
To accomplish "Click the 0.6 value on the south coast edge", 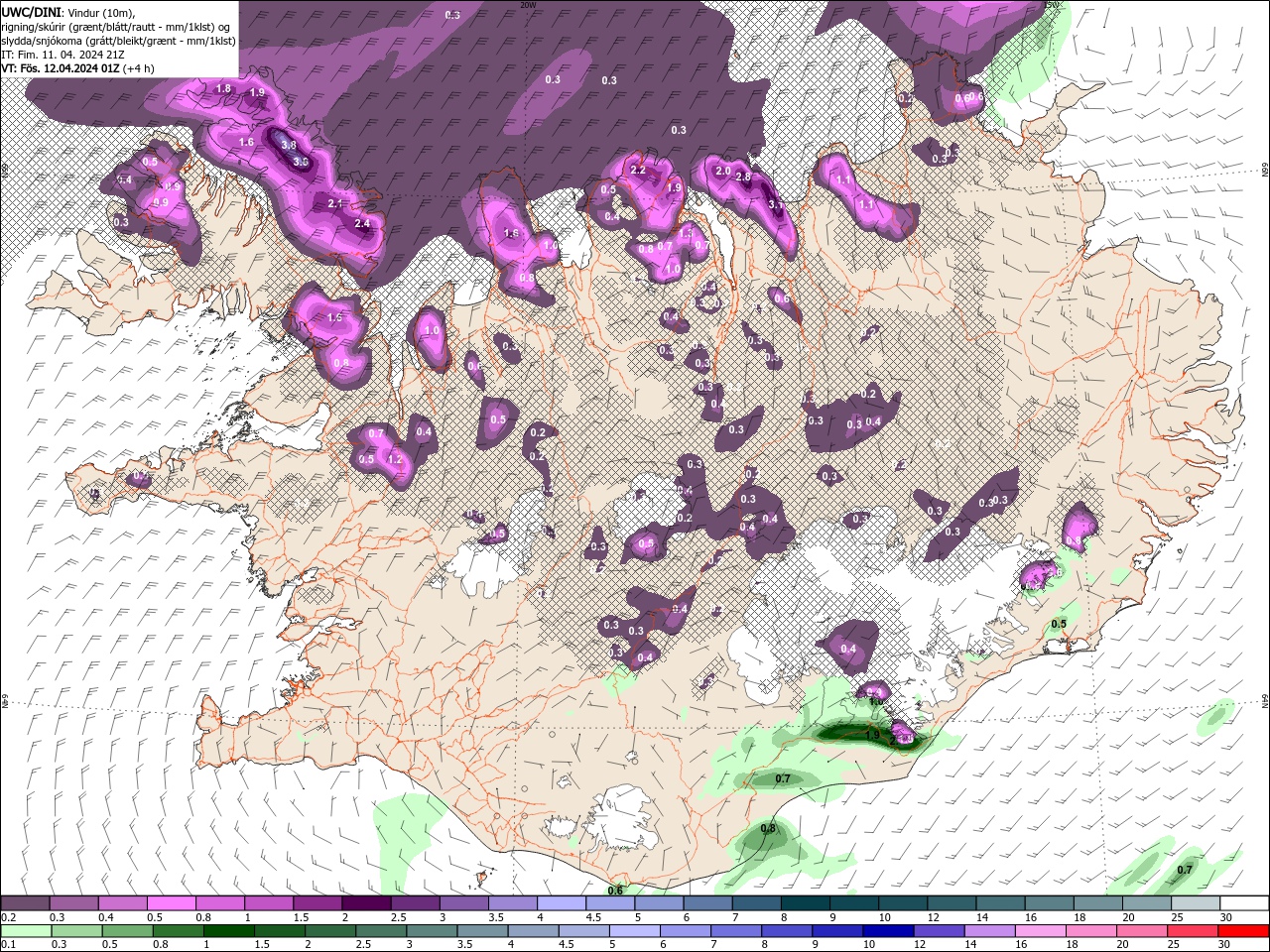I will 615,891.
